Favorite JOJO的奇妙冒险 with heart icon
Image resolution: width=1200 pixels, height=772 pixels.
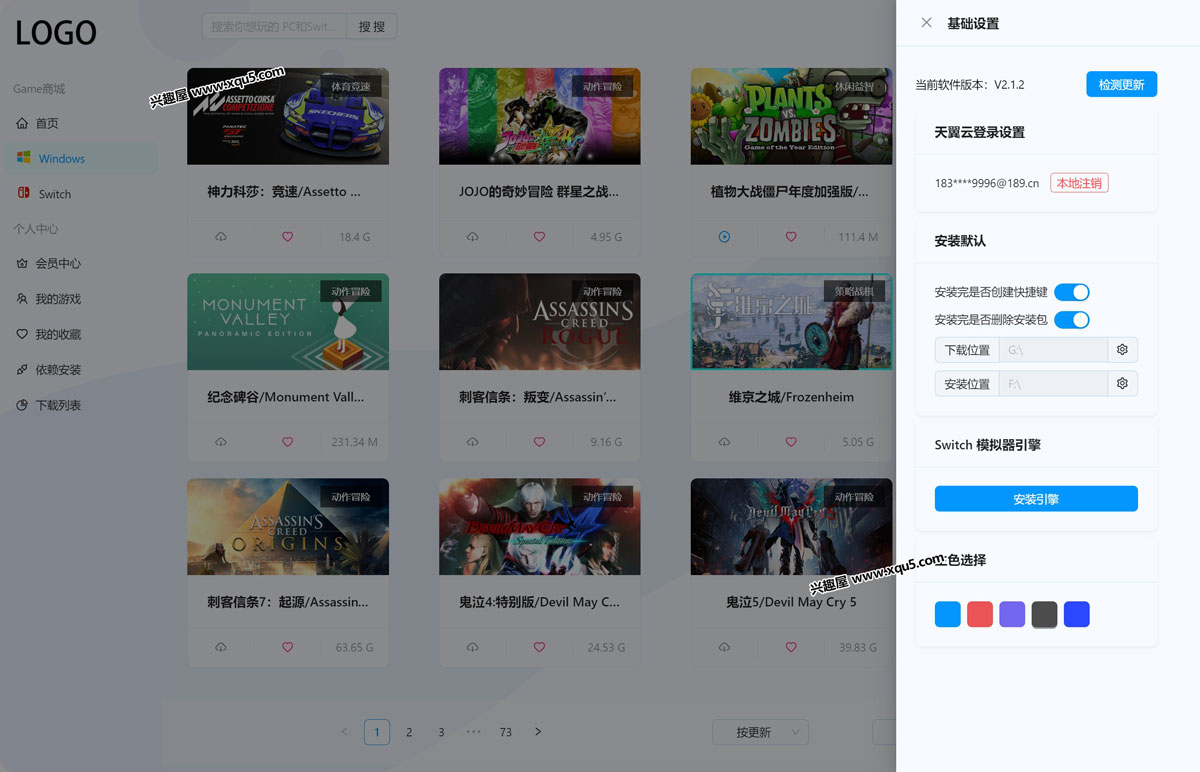pos(540,237)
